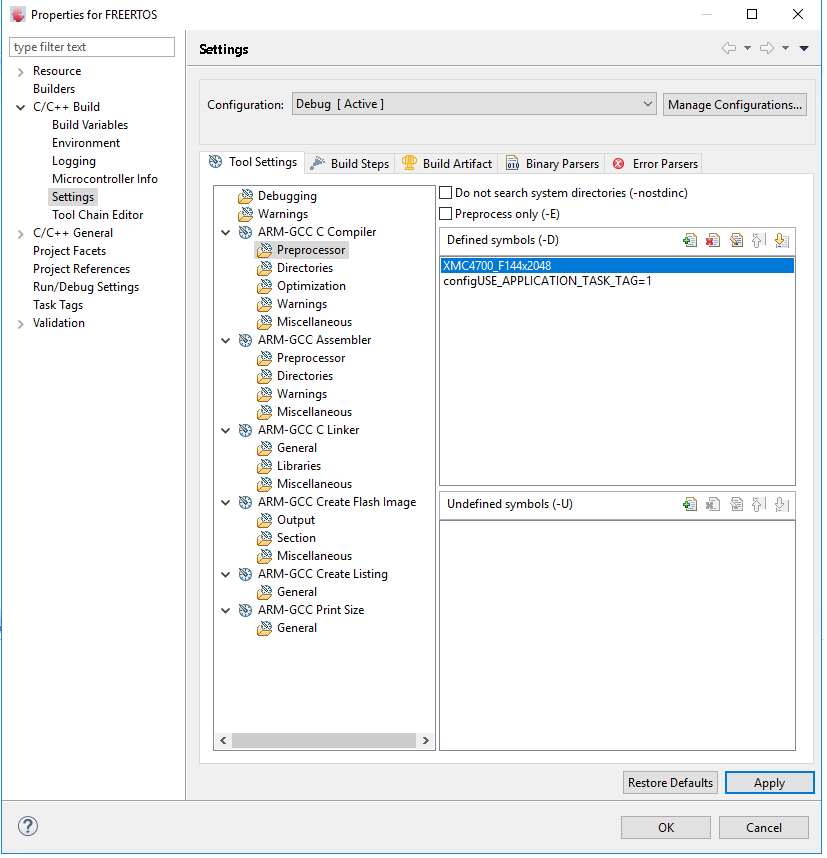827x858 pixels.
Task: Edit the selected defined symbol
Action: pyautogui.click(x=736, y=240)
